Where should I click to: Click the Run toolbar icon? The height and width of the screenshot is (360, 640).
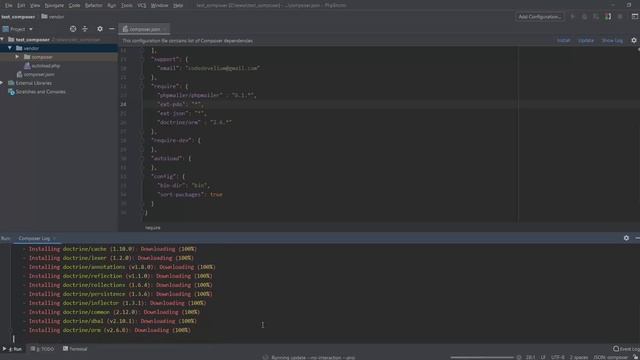pos(572,17)
